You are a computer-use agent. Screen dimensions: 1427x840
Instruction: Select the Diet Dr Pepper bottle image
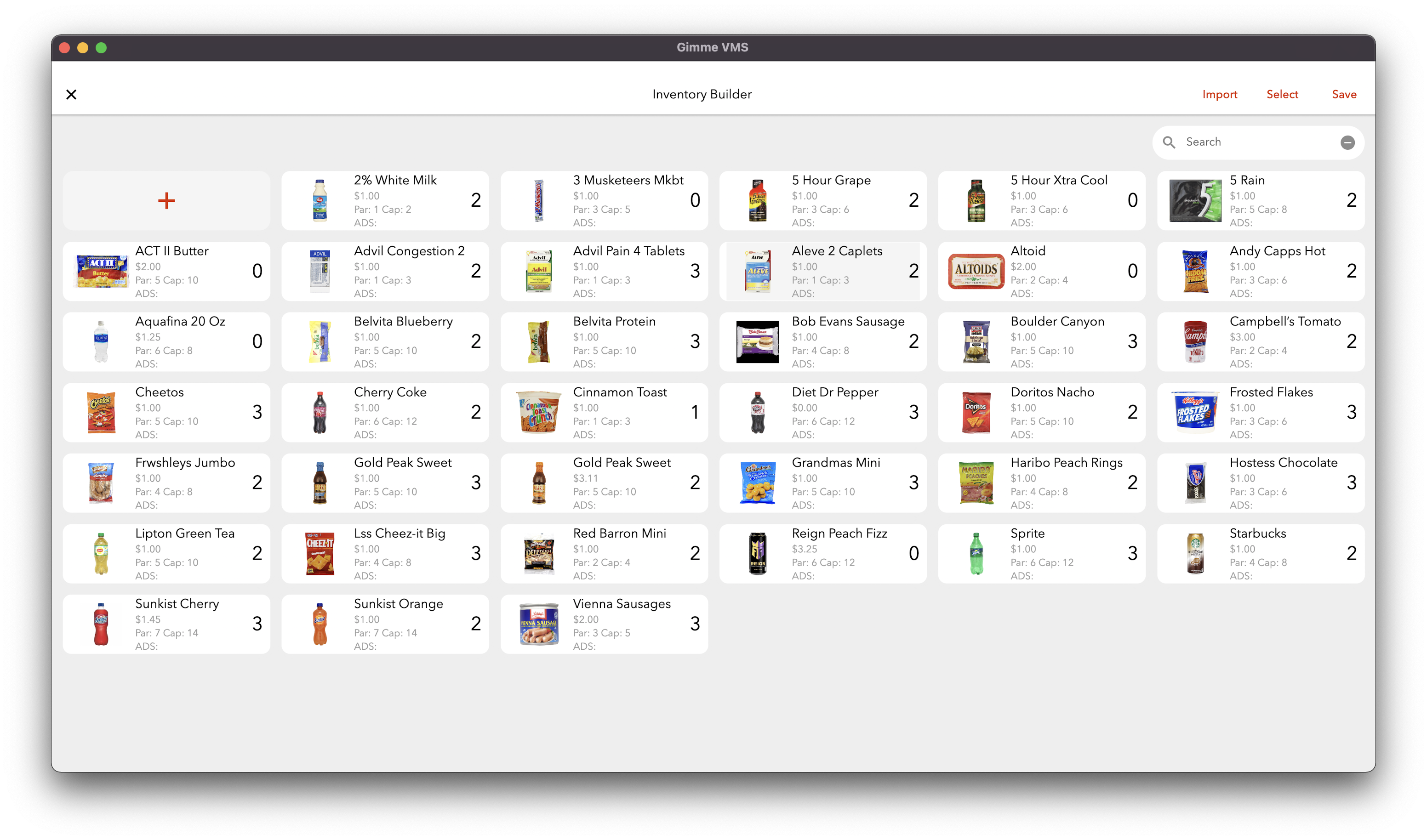point(758,412)
